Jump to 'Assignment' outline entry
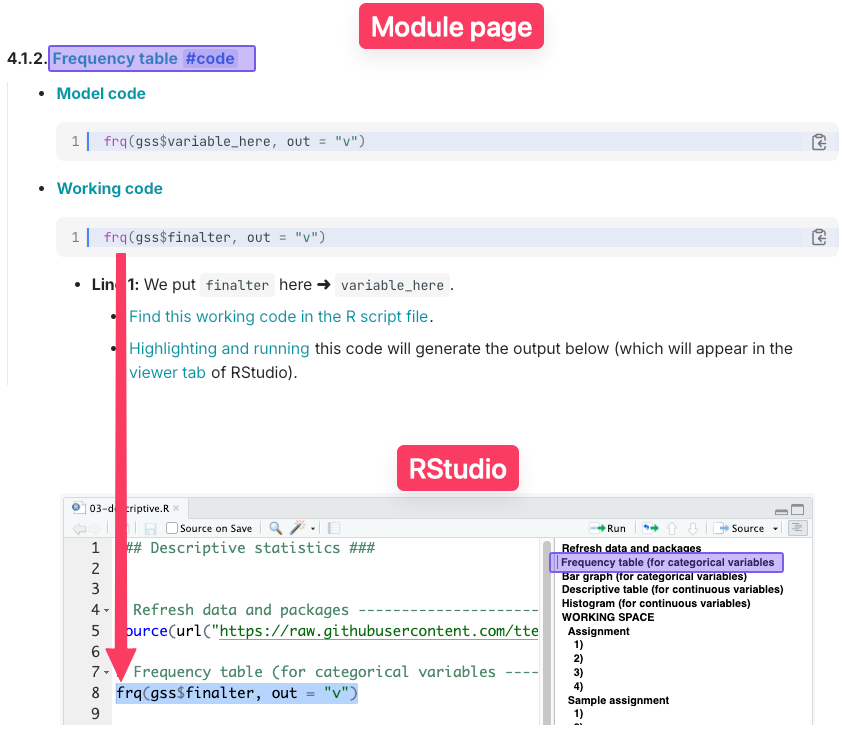842x730 pixels. click(x=598, y=631)
